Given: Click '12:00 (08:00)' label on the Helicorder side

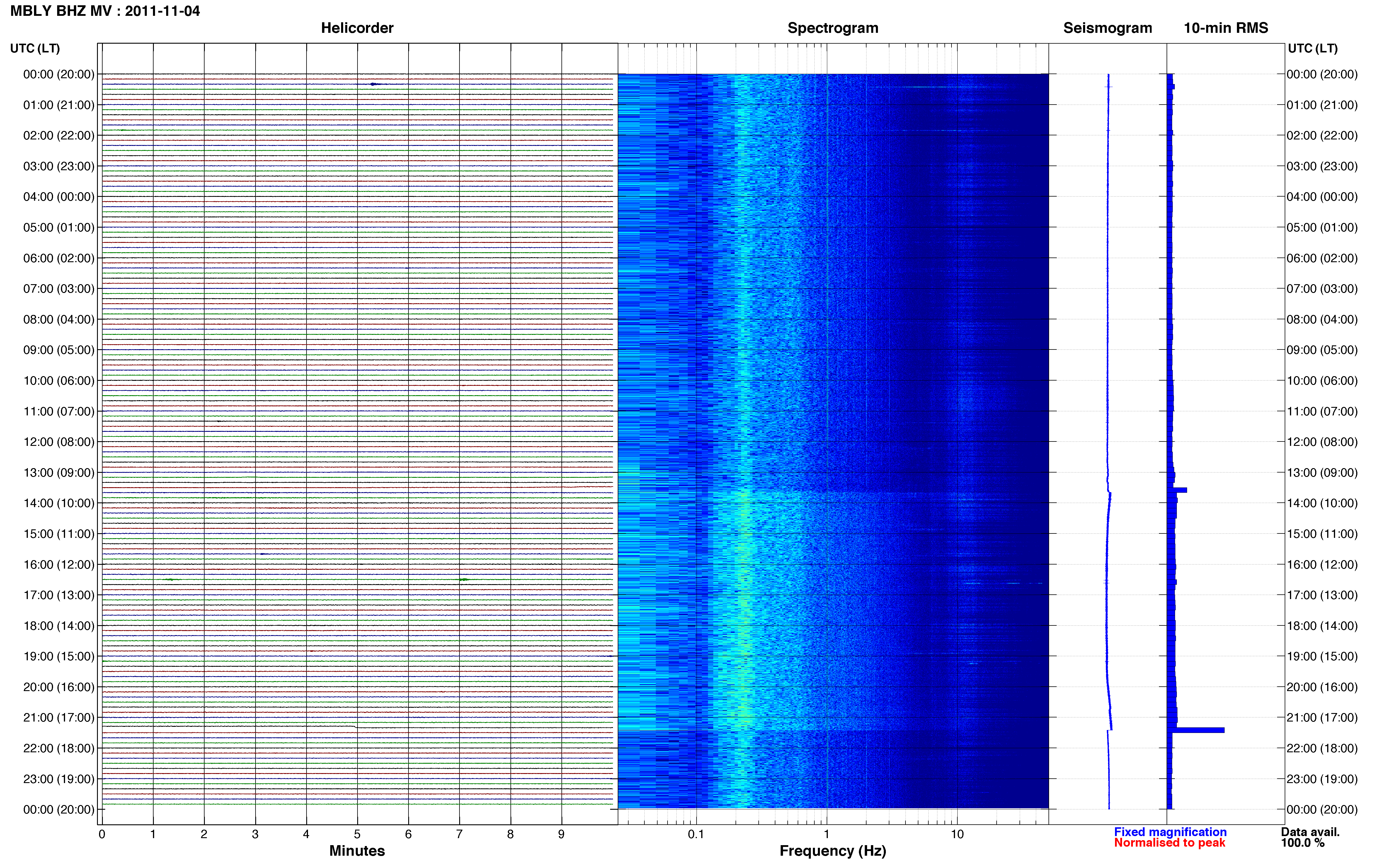Looking at the screenshot, I should point(59,442).
